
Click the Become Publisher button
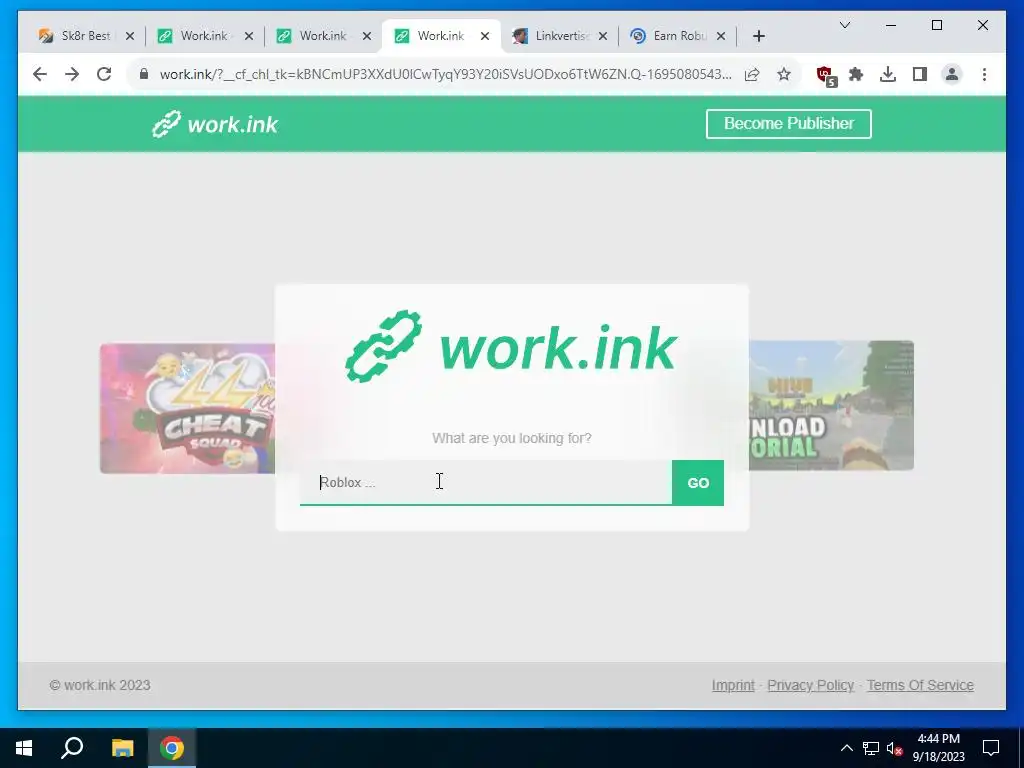pos(788,123)
